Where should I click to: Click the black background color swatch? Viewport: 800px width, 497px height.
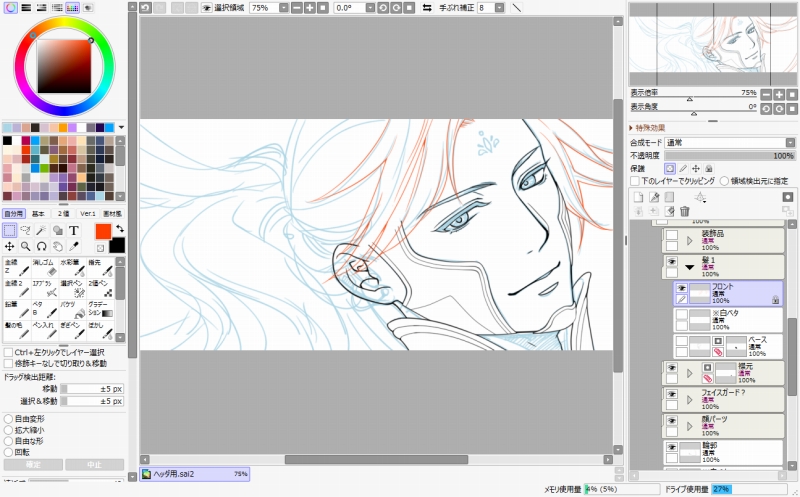click(x=117, y=245)
